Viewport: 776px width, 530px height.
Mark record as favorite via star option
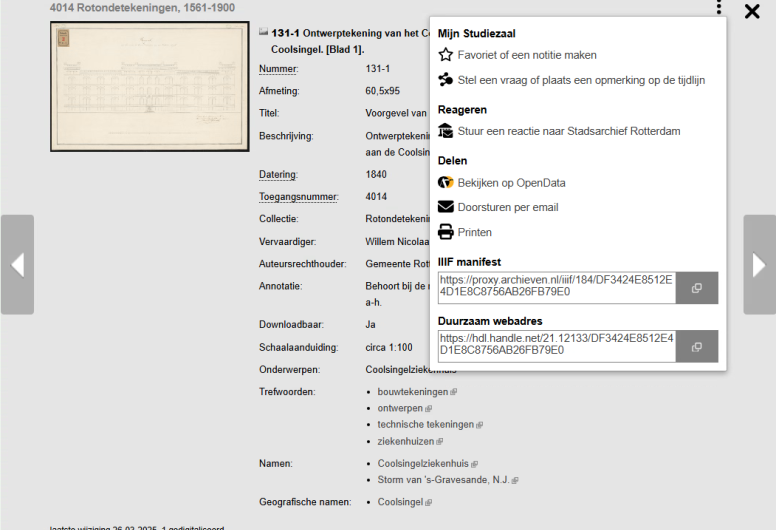(526, 55)
